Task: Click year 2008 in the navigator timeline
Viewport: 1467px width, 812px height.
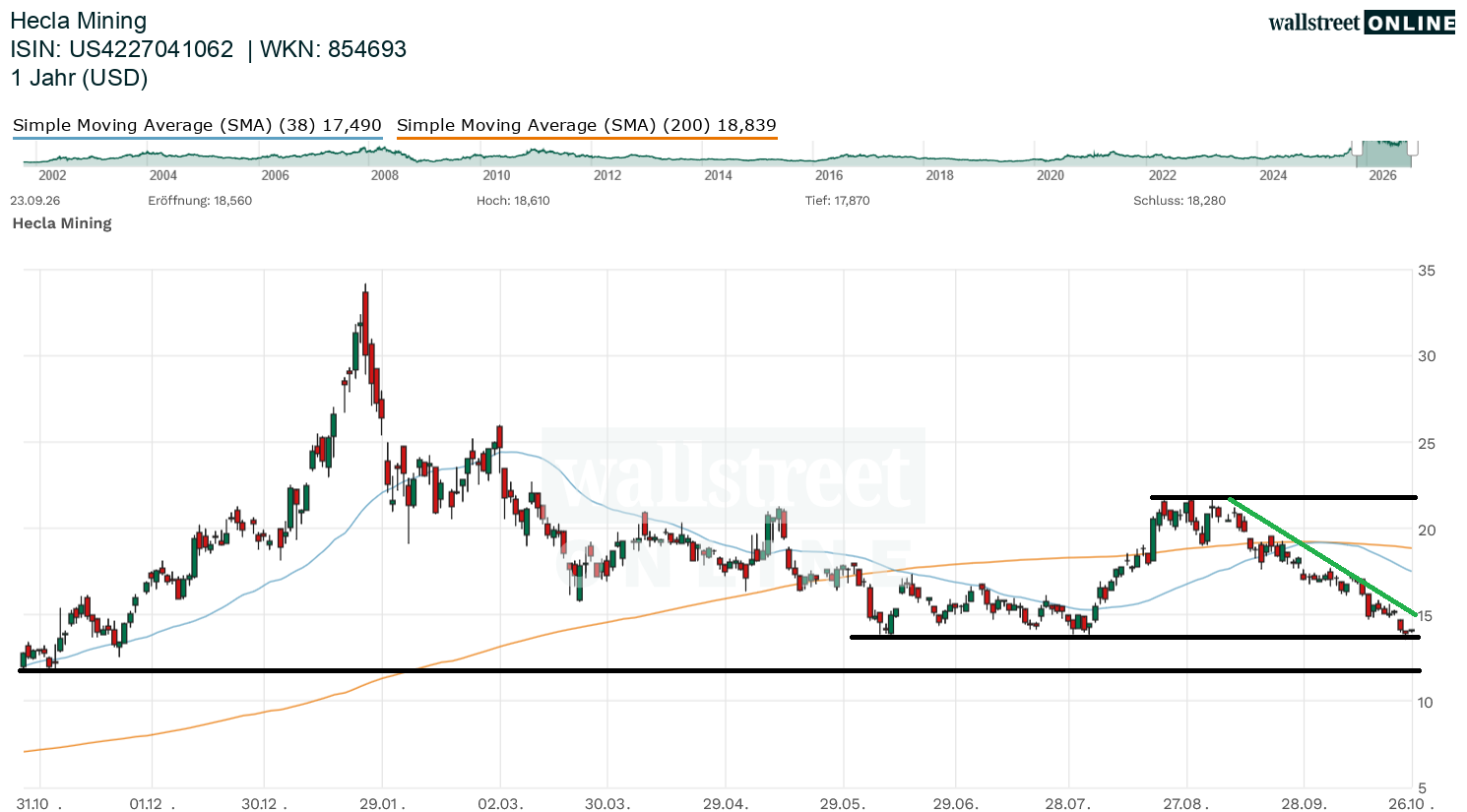Action: 385,175
